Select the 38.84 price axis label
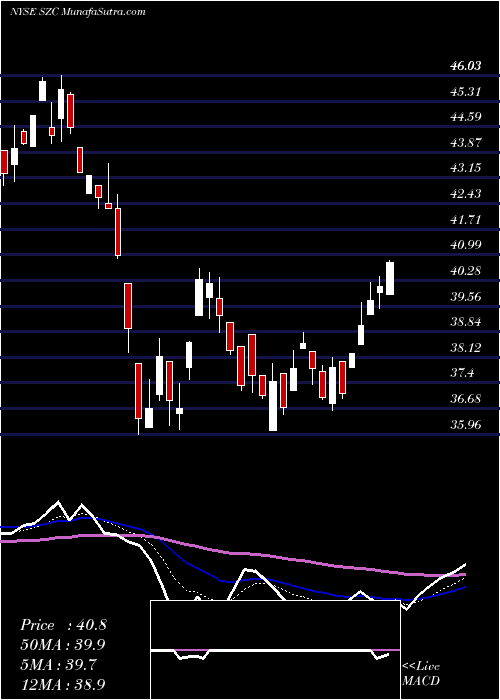This screenshot has width=500, height=700. [466, 322]
